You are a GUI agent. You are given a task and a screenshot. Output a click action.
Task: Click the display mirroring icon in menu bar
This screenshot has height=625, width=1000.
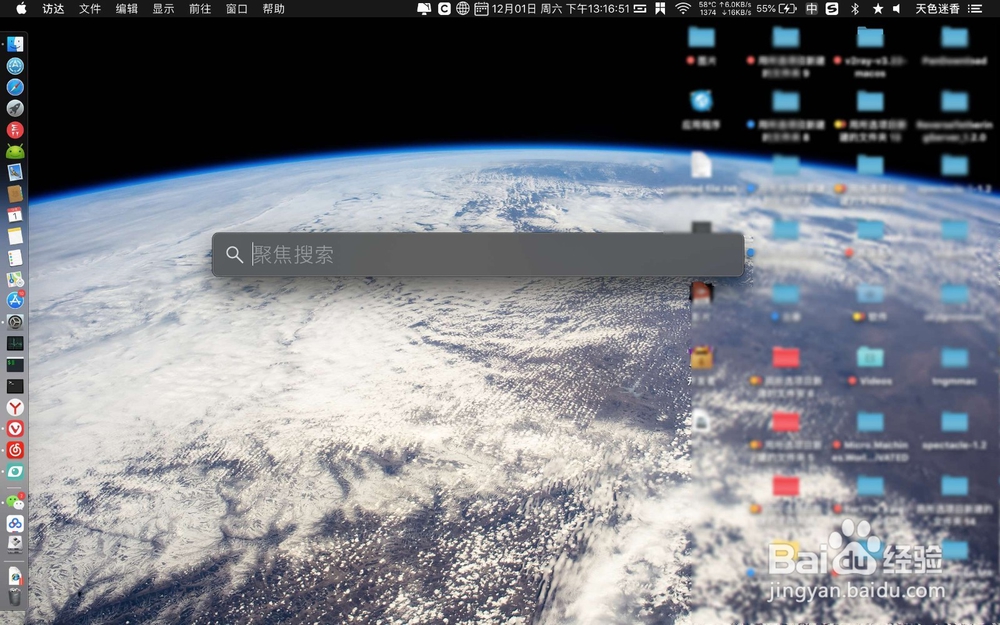point(423,8)
